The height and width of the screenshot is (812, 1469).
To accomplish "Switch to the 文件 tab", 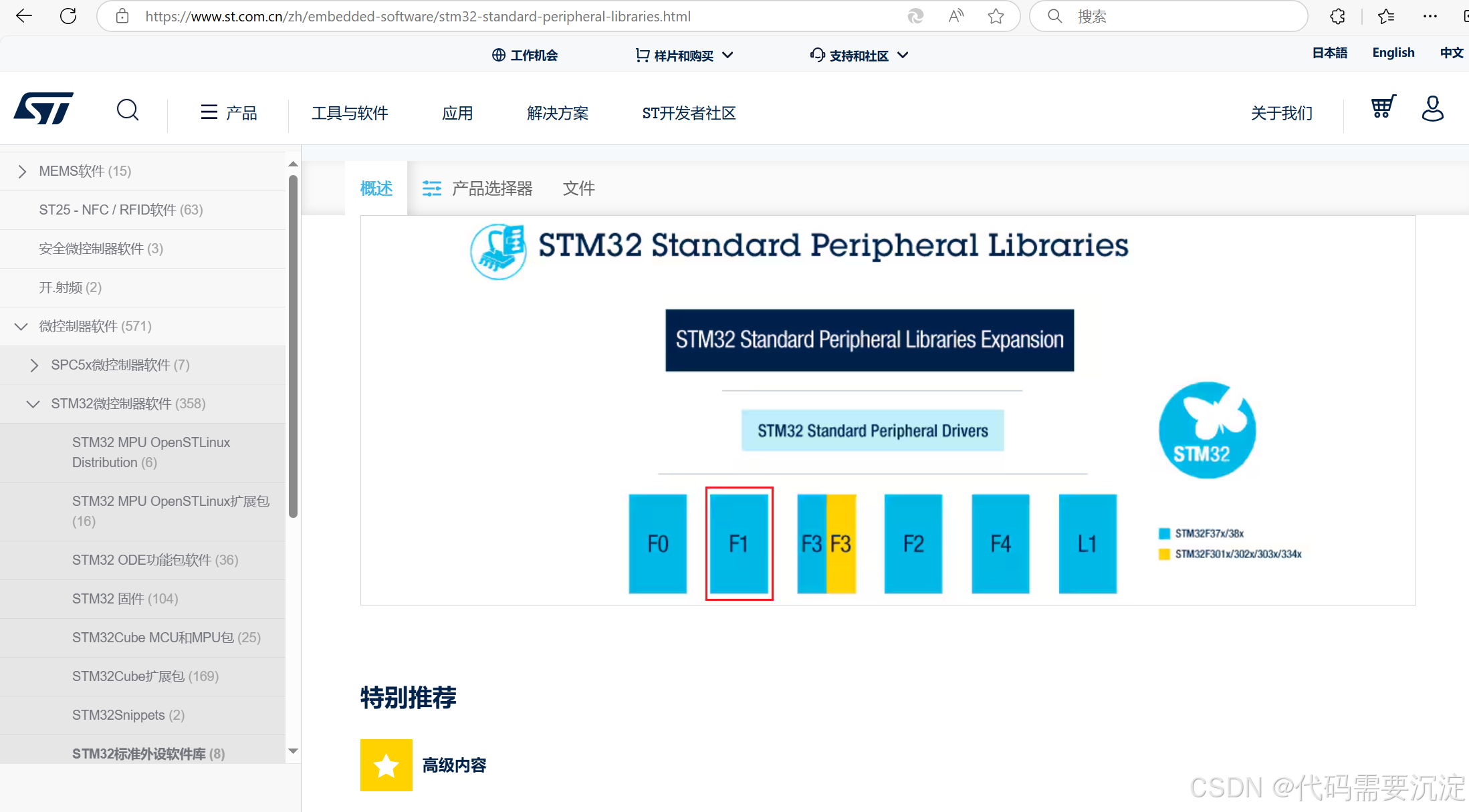I will (578, 188).
